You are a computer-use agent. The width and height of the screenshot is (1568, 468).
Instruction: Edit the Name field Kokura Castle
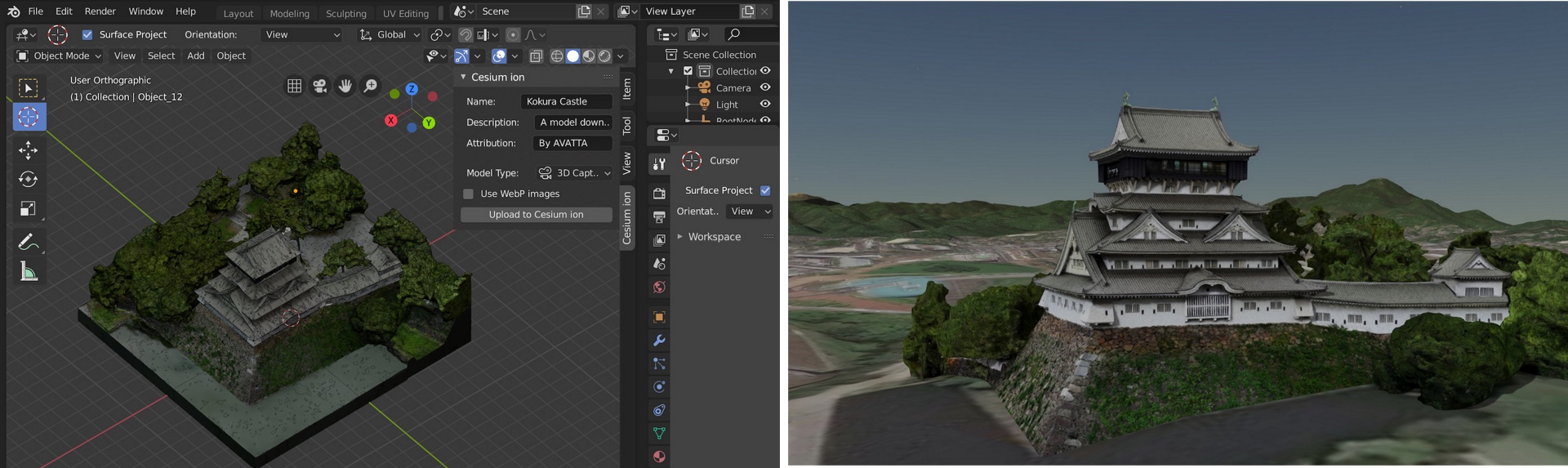567,101
